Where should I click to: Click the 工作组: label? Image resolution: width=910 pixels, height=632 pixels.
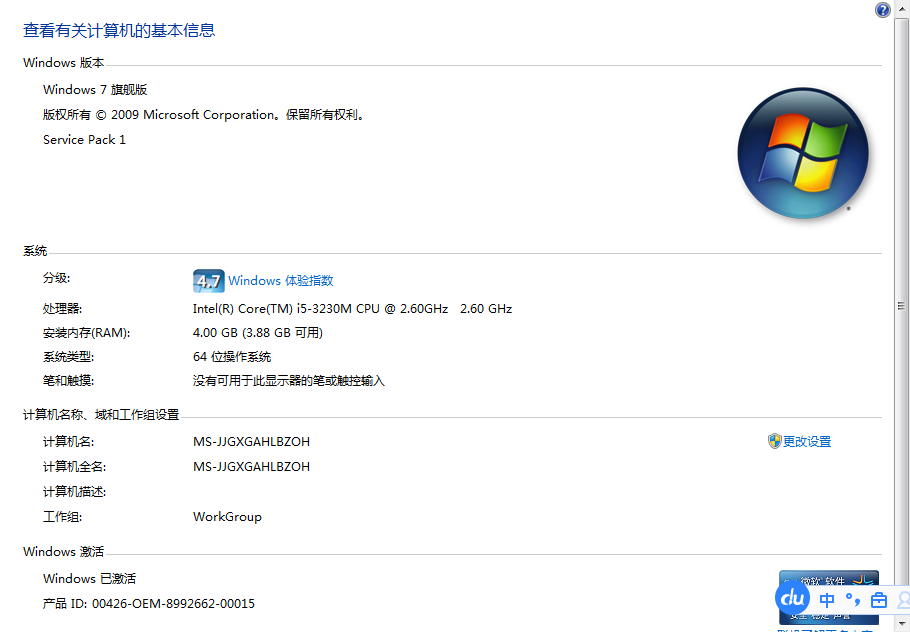63,517
